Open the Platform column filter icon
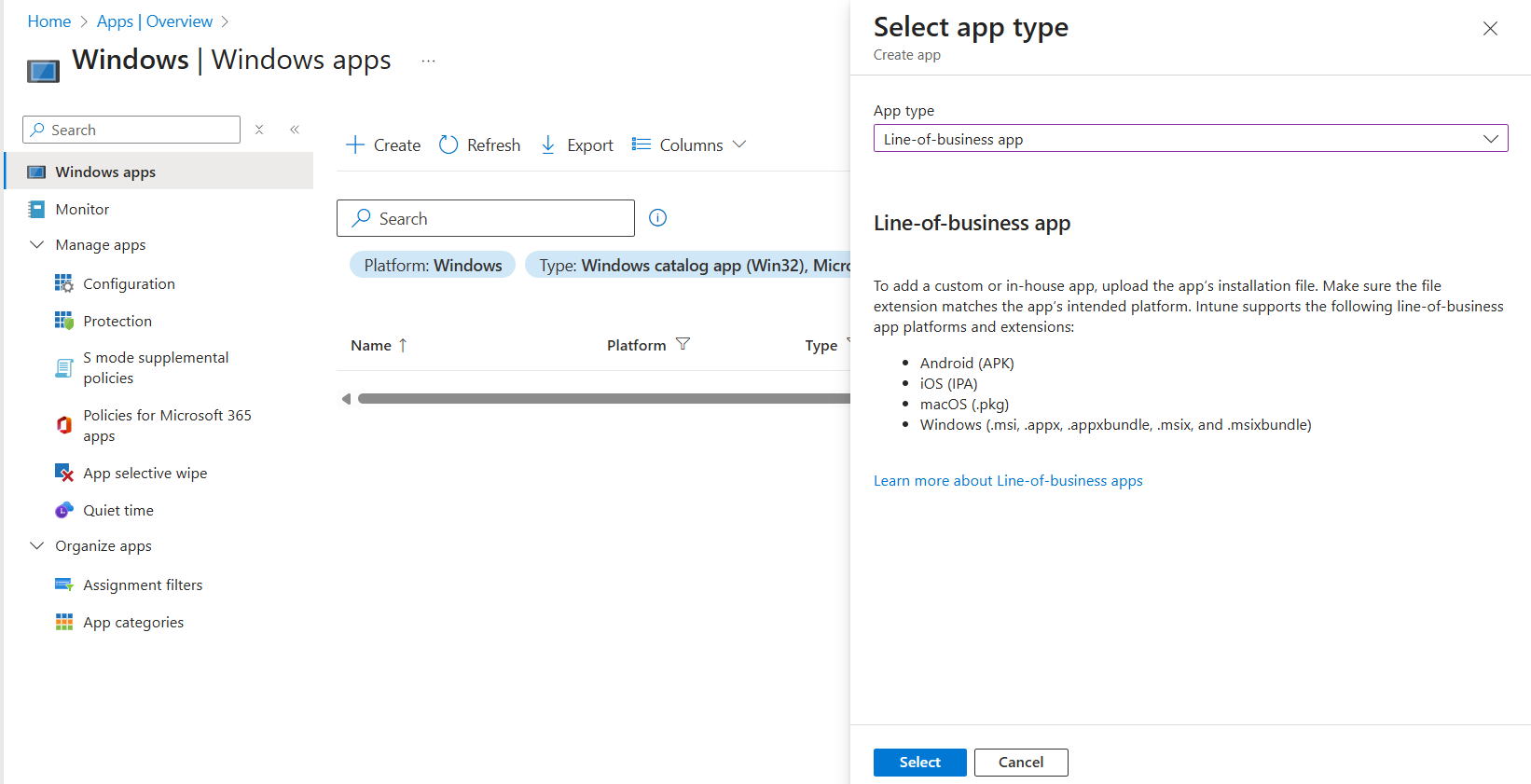1531x784 pixels. (683, 344)
